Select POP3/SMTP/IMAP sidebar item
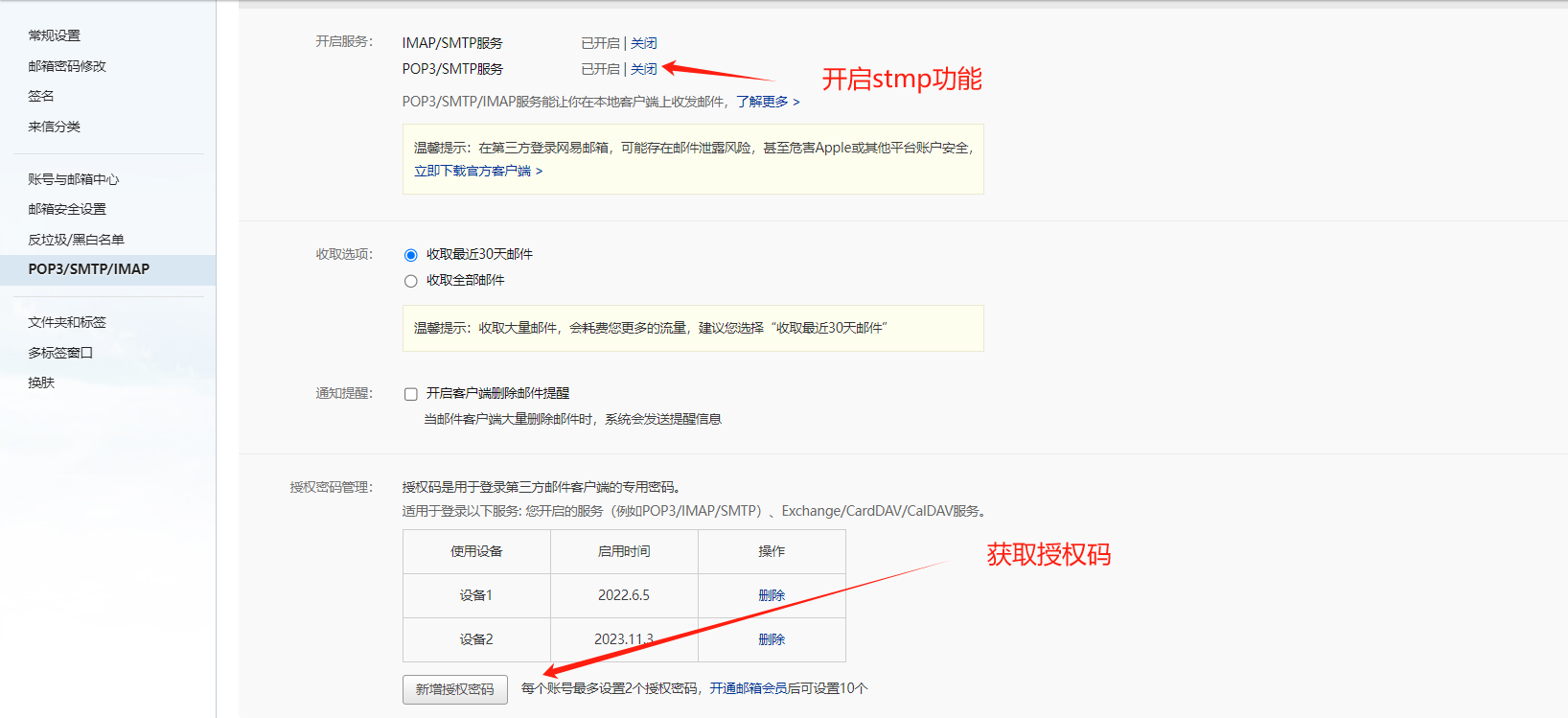The width and height of the screenshot is (1568, 718). coord(89,269)
